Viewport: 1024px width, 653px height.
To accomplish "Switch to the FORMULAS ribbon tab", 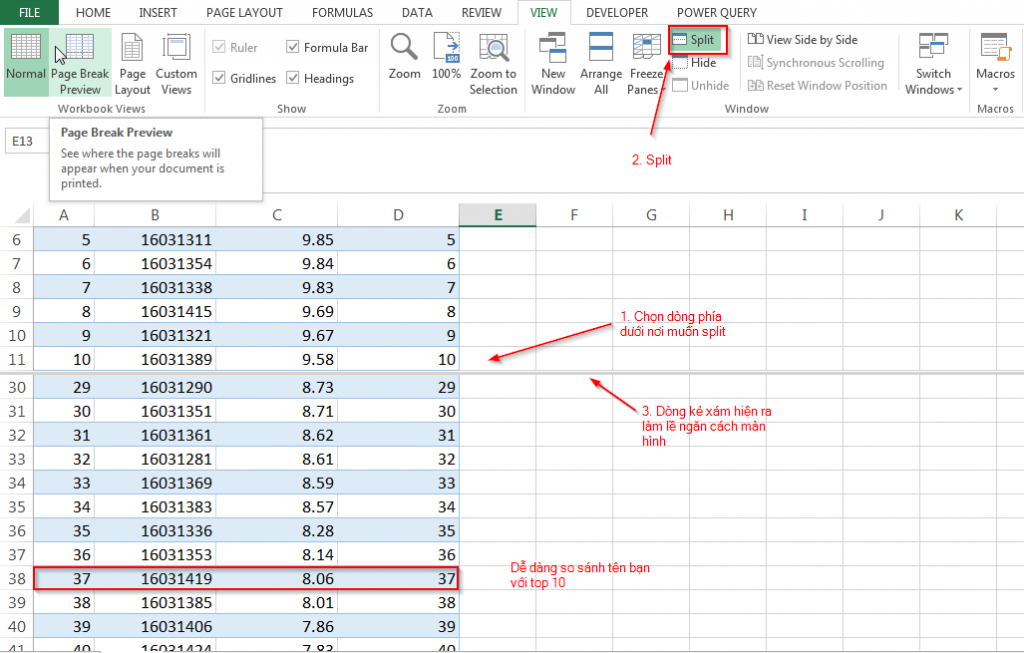I will pyautogui.click(x=342, y=12).
